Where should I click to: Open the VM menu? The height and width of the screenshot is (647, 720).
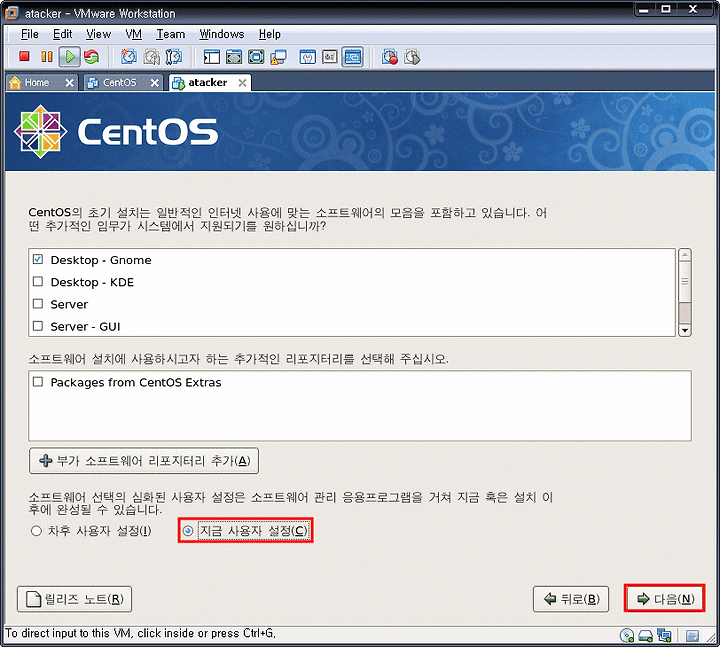(134, 34)
